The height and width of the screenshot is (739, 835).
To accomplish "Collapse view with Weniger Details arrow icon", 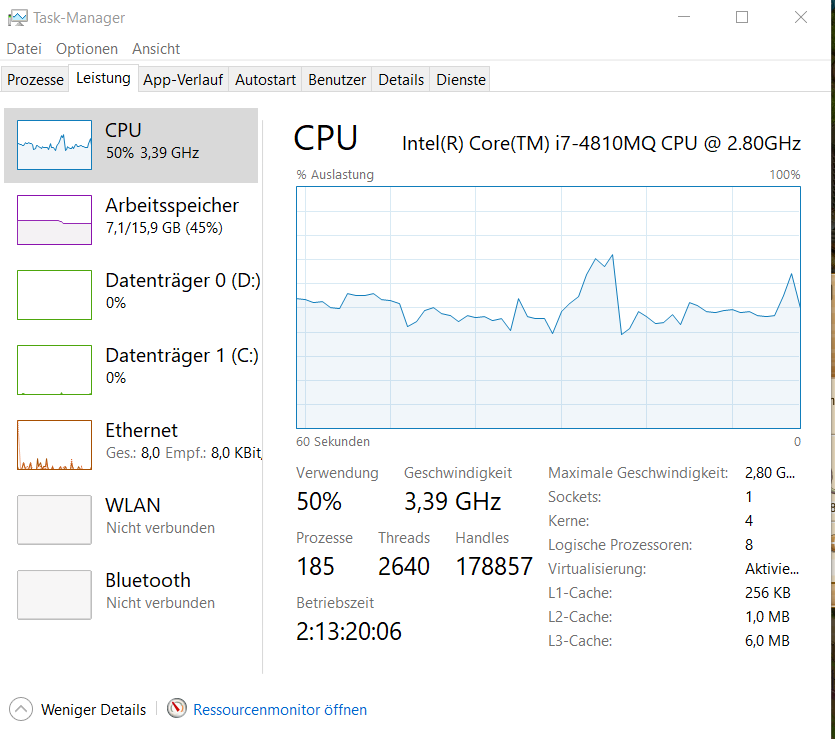I will pos(21,709).
